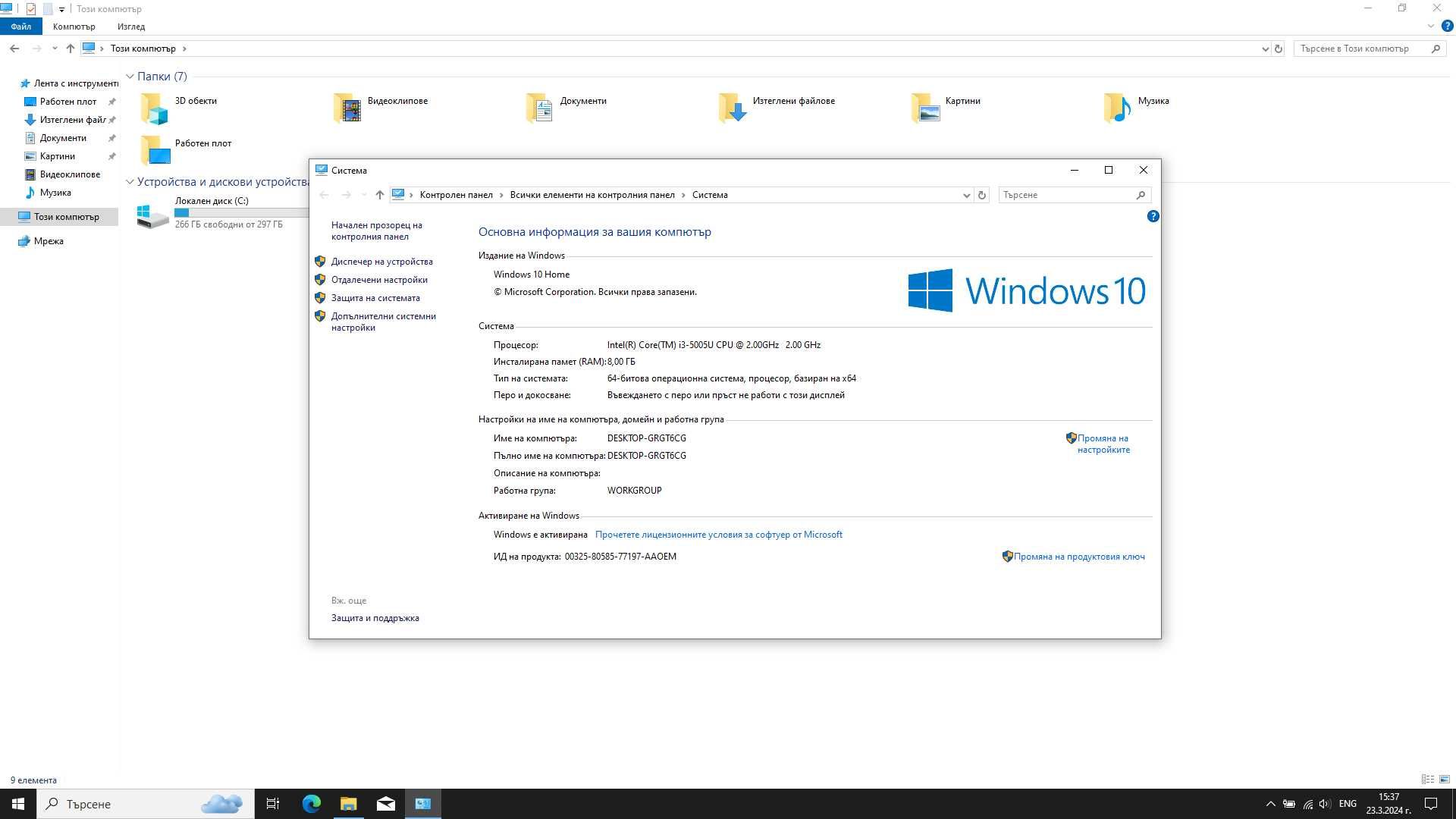The width and height of the screenshot is (1456, 819).
Task: Select the Локален диск (C:) drive icon
Action: tap(152, 216)
